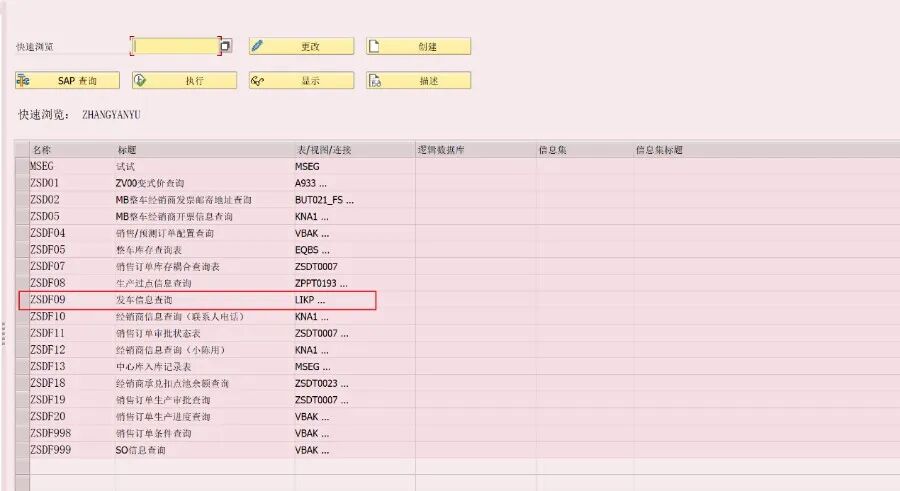This screenshot has width=900, height=491.
Task: Select the ZSDF19 quickview name
Action: (47, 400)
